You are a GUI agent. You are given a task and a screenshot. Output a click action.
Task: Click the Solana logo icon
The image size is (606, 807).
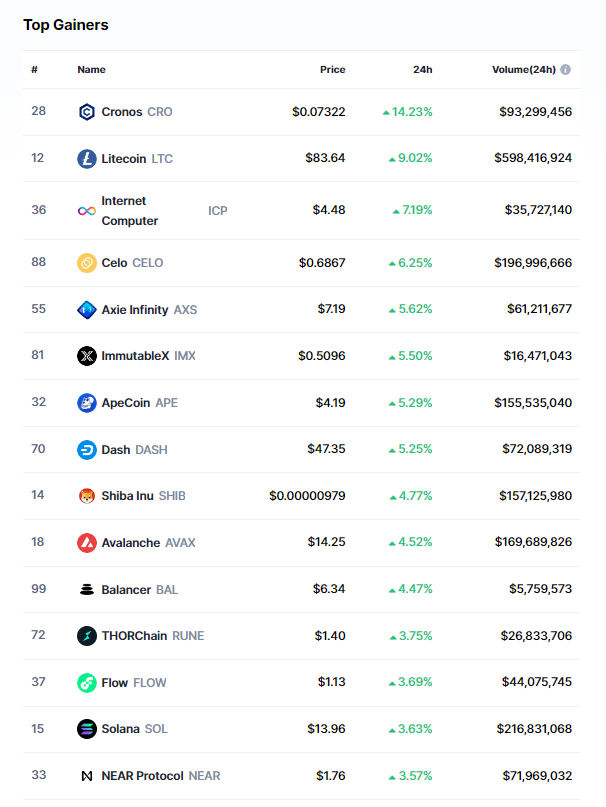pos(87,729)
